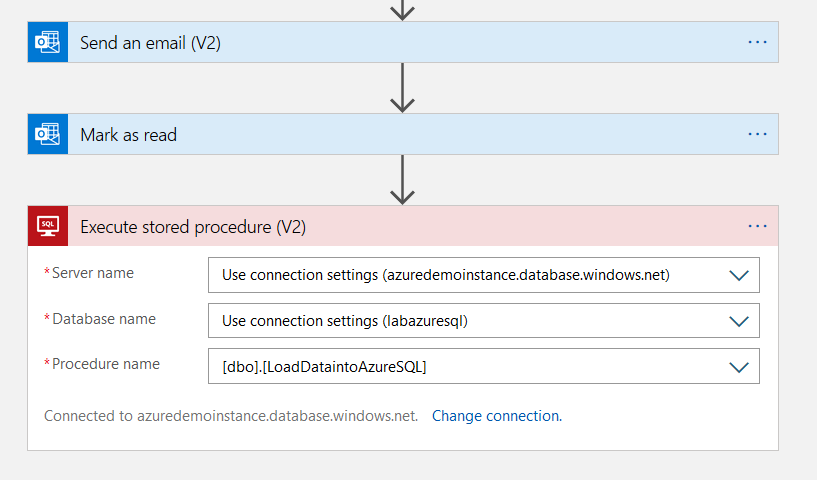This screenshot has width=817, height=480.
Task: Expand the Procedure name dropdown chevron
Action: (x=739, y=367)
